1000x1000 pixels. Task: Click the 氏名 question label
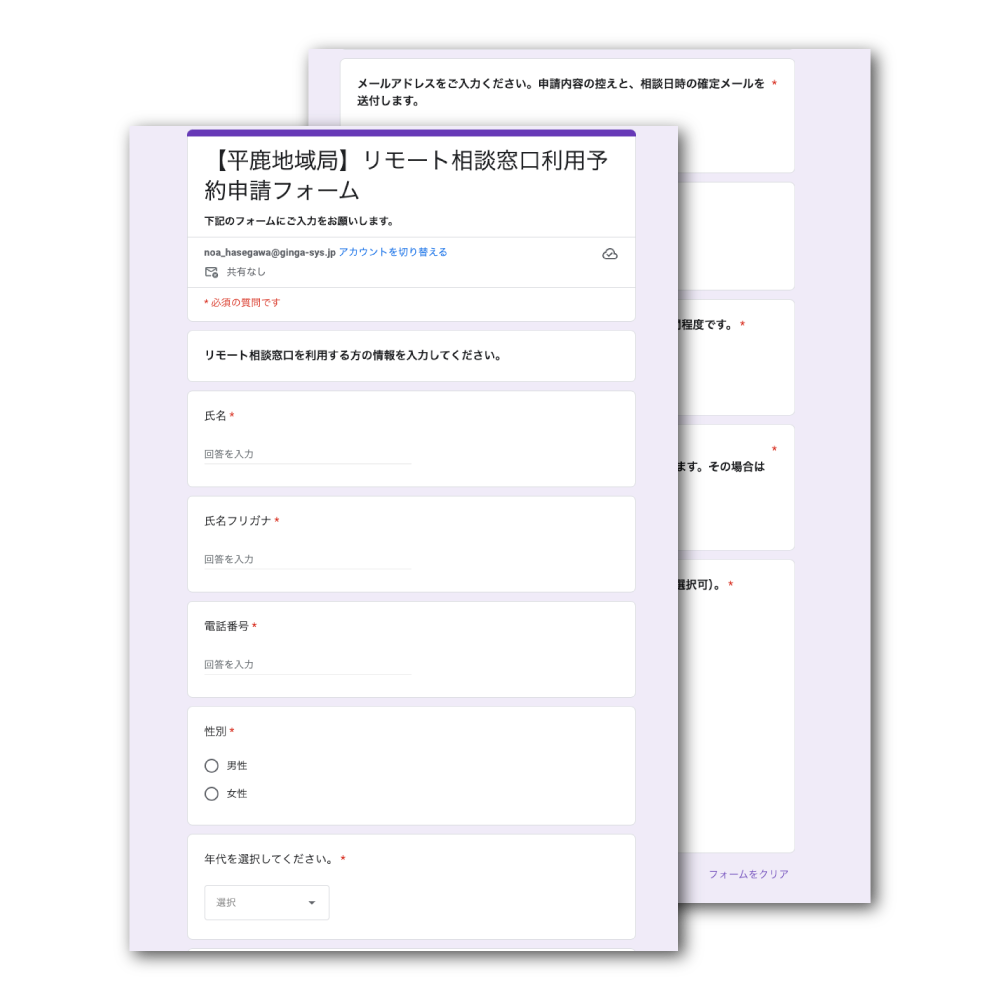215,416
